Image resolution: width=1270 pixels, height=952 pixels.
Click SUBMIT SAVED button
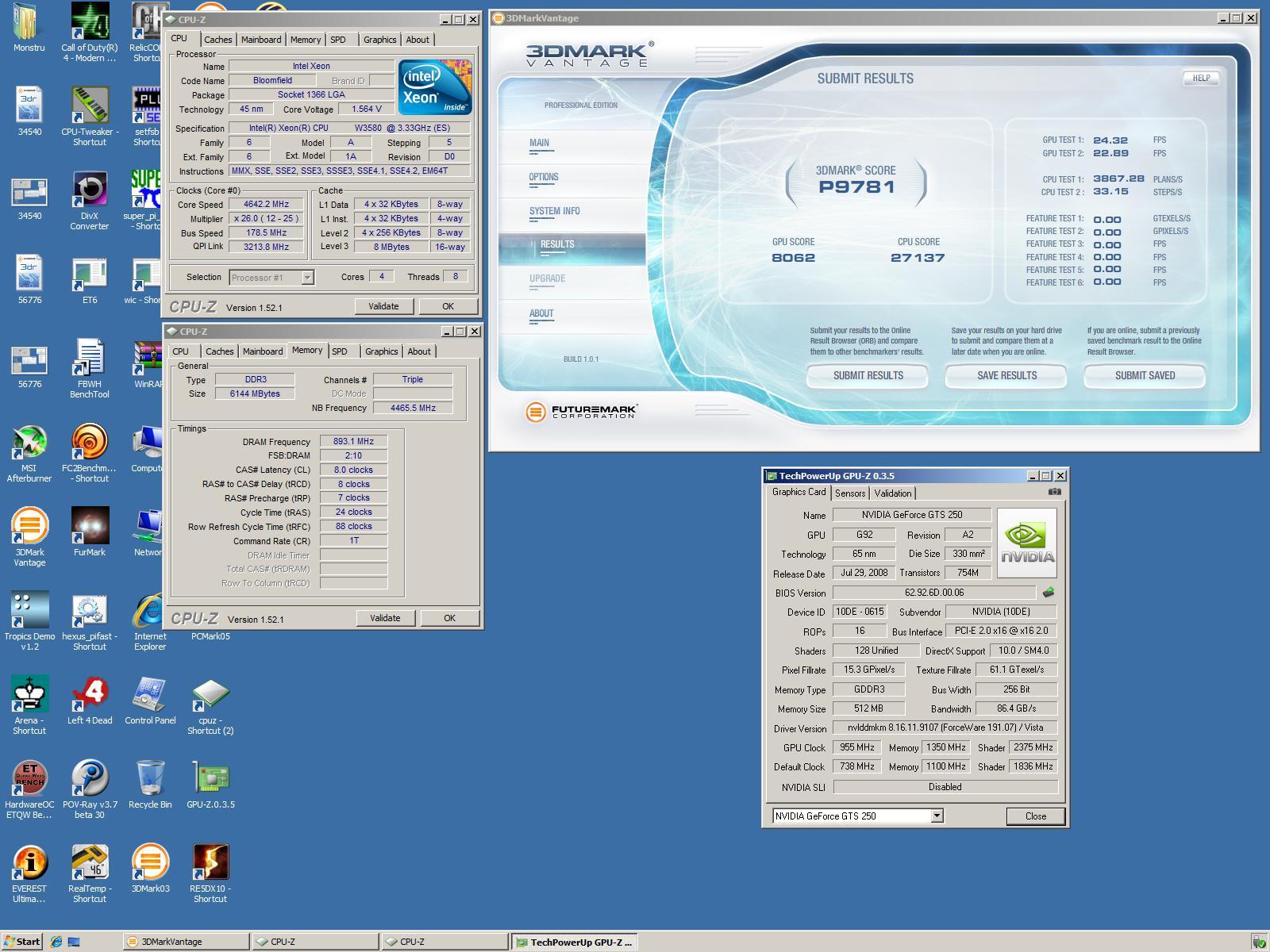pyautogui.click(x=1145, y=375)
